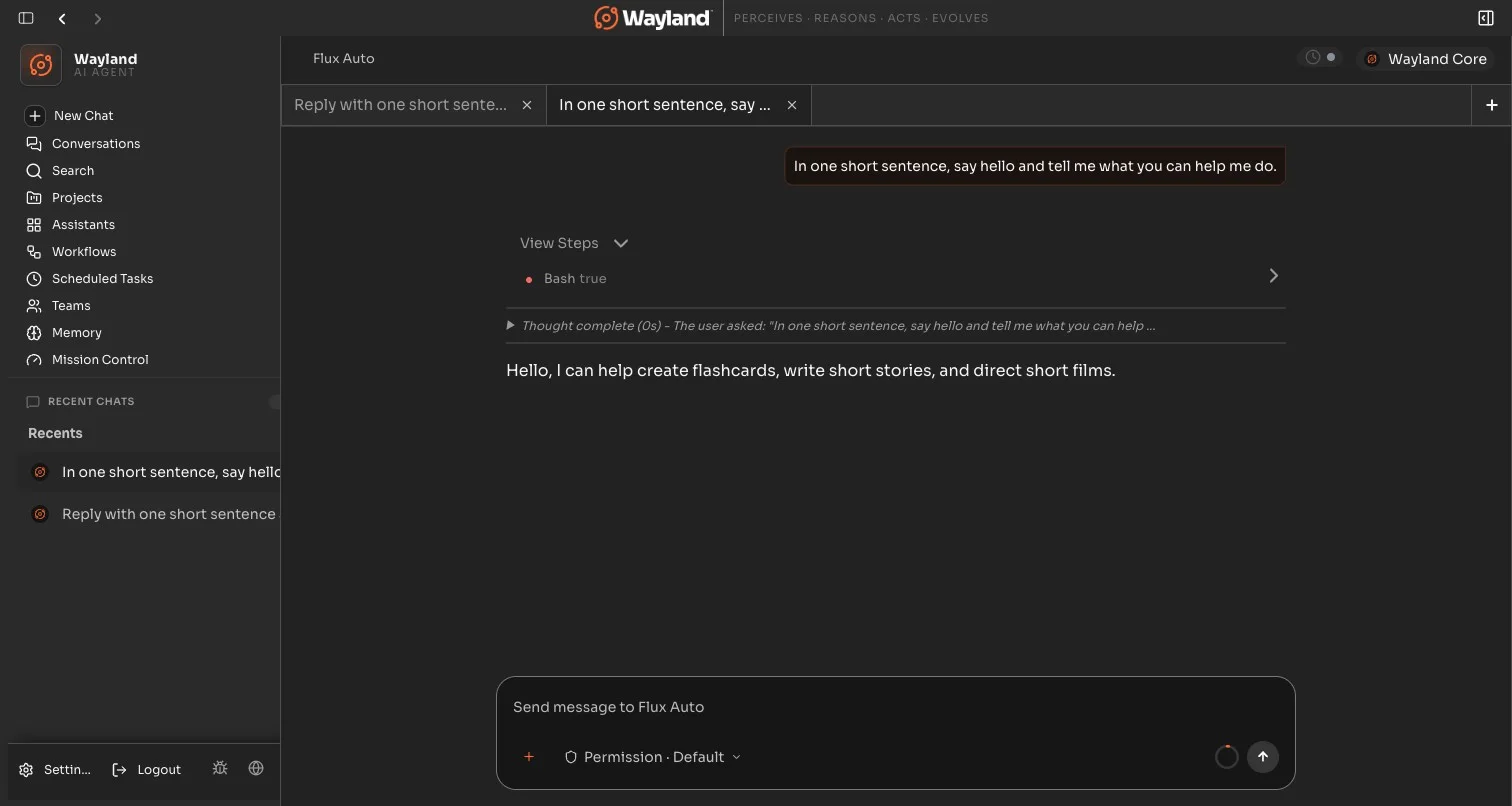The height and width of the screenshot is (806, 1512).
Task: Go back with the left arrow
Action: [62, 18]
